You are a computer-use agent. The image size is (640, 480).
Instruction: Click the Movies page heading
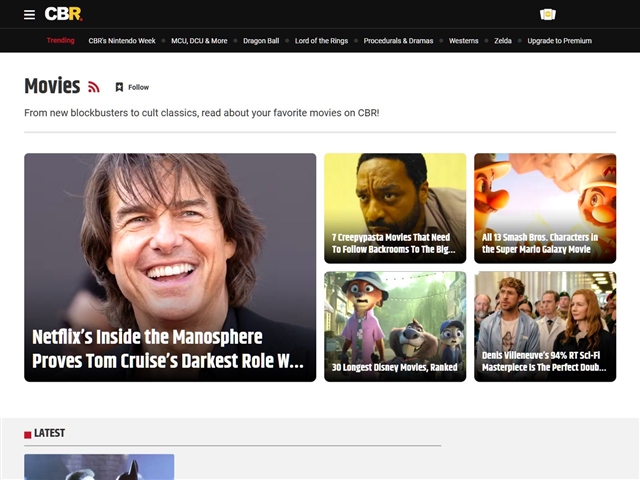(52, 86)
